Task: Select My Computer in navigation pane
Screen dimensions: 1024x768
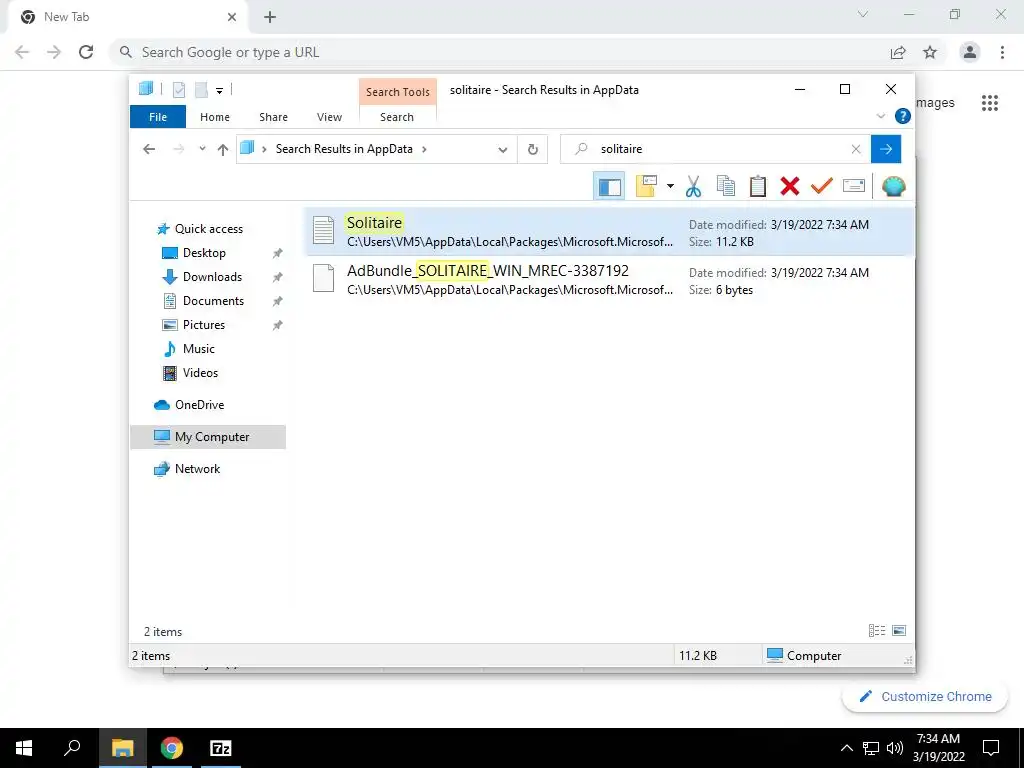Action: click(x=208, y=437)
